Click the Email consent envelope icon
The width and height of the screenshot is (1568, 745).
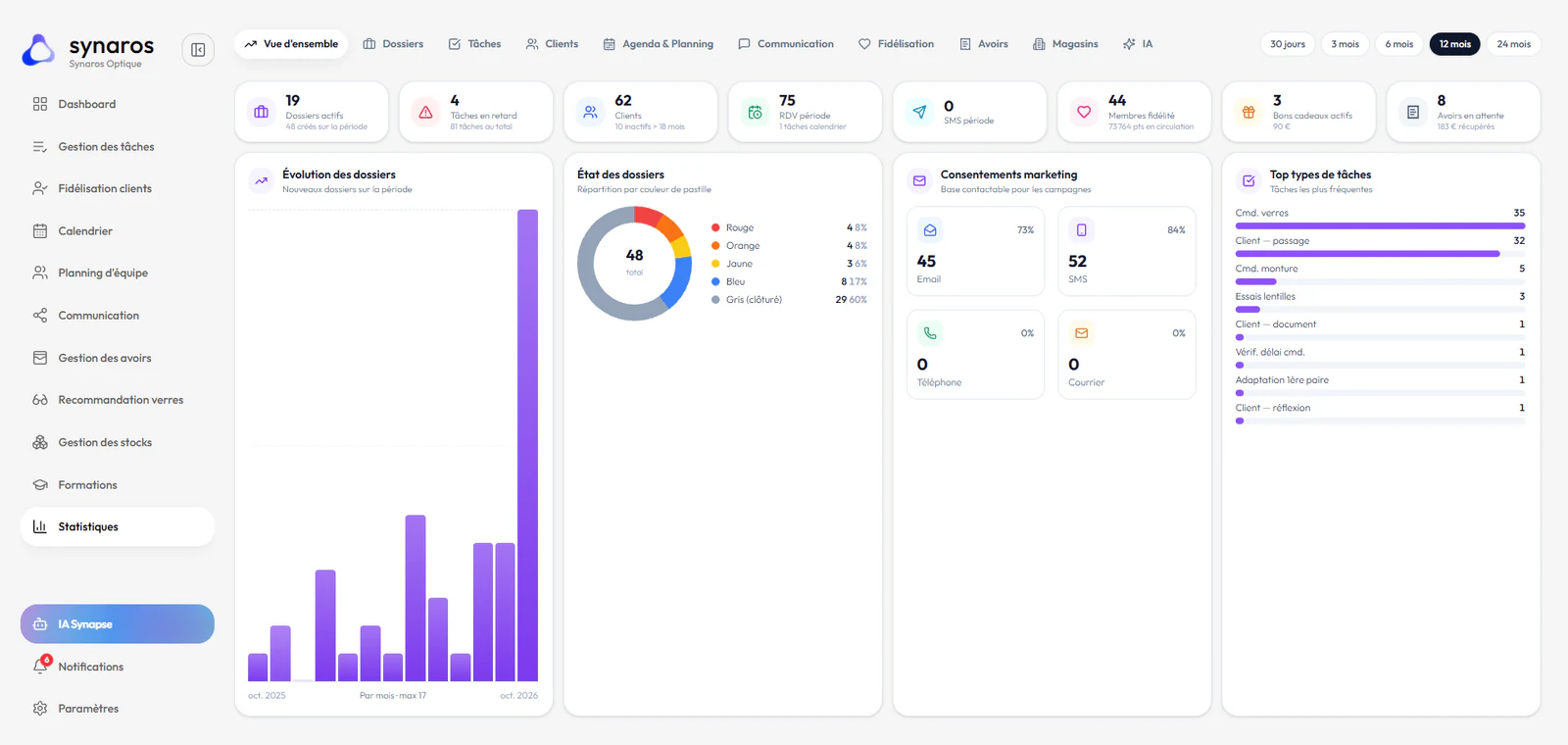(x=930, y=230)
